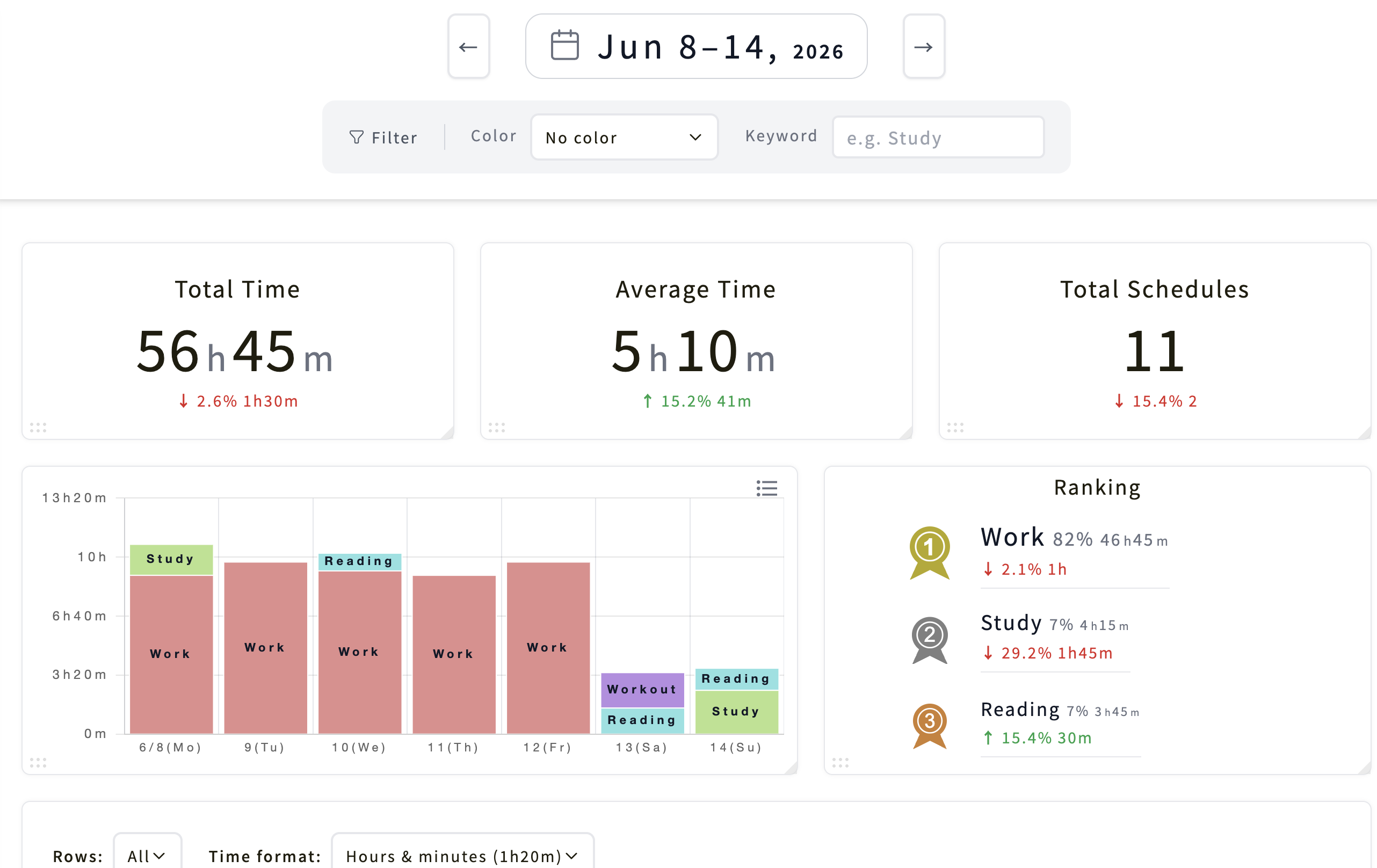
Task: Grab the Total Schedules card drag handle
Action: (955, 427)
